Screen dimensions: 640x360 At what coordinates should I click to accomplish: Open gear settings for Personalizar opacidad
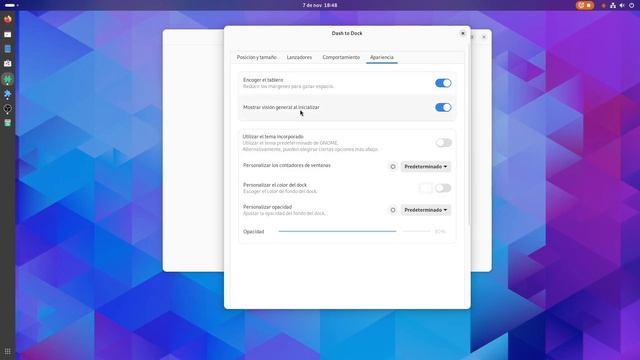point(393,210)
